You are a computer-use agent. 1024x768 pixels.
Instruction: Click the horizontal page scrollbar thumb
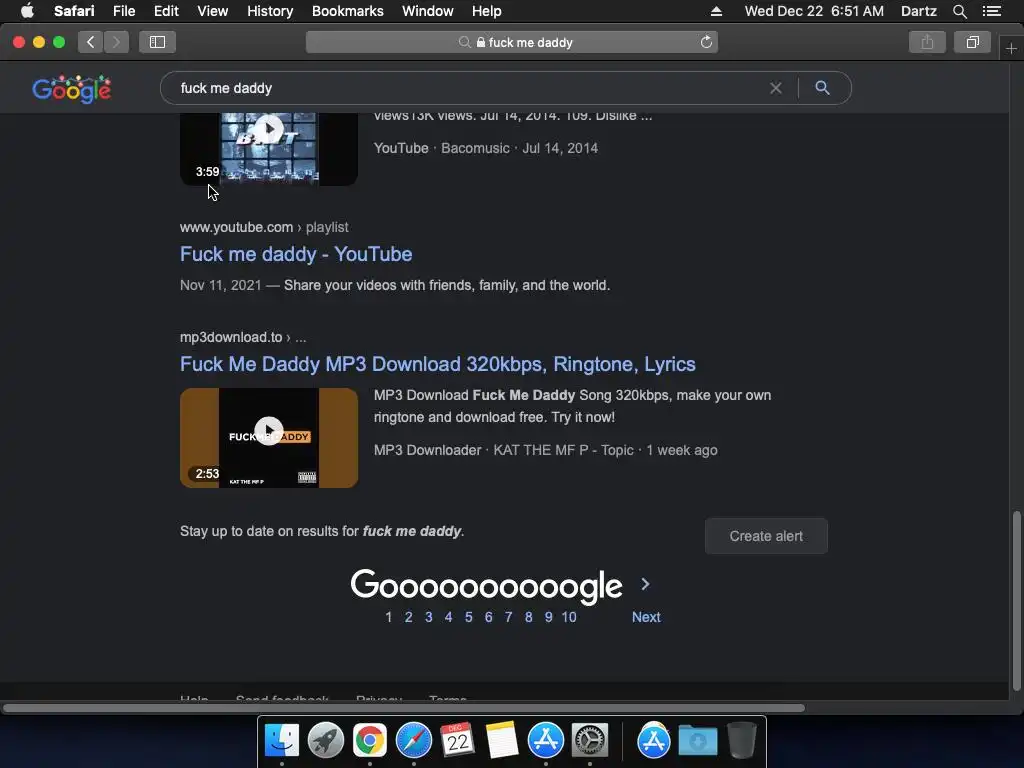coord(404,708)
